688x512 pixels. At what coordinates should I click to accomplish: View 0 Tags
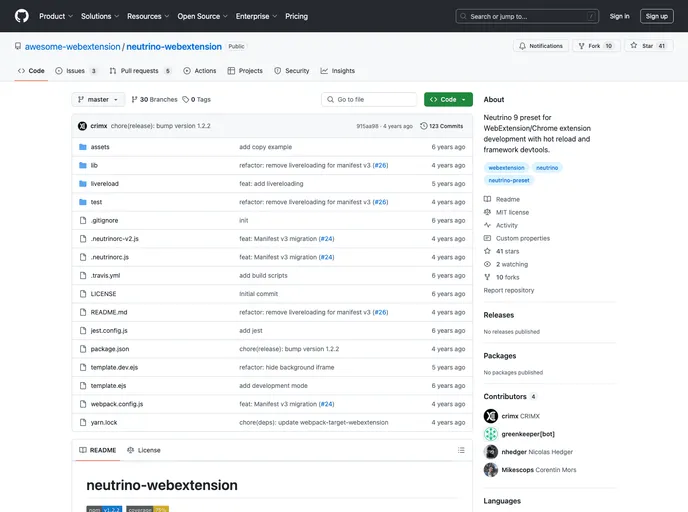[197, 100]
